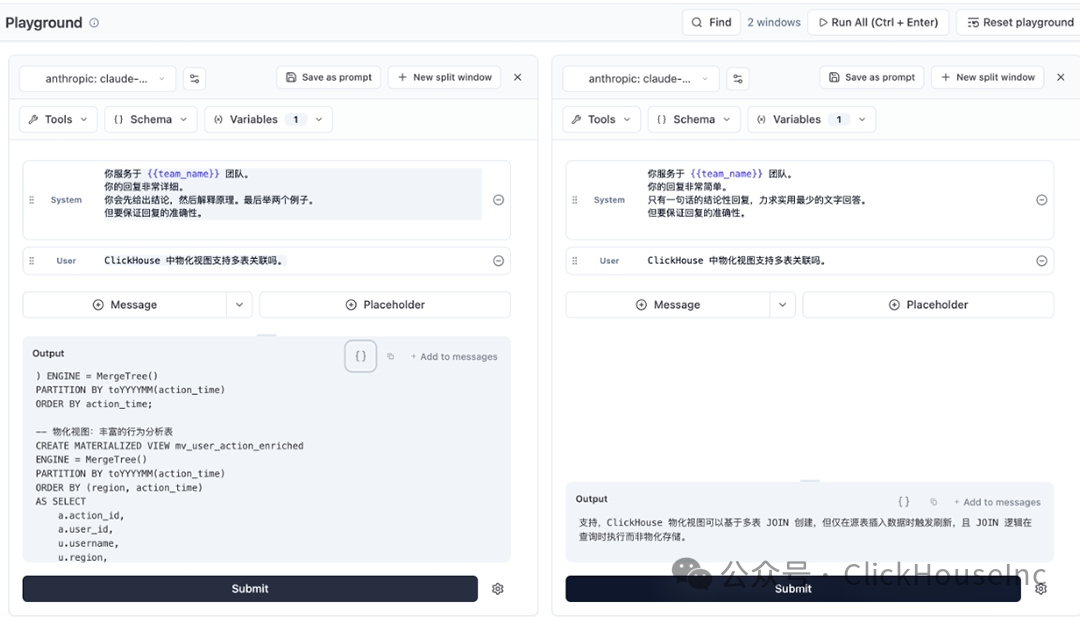The height and width of the screenshot is (617, 1080).
Task: Remove the System message in left window
Action: coord(499,200)
